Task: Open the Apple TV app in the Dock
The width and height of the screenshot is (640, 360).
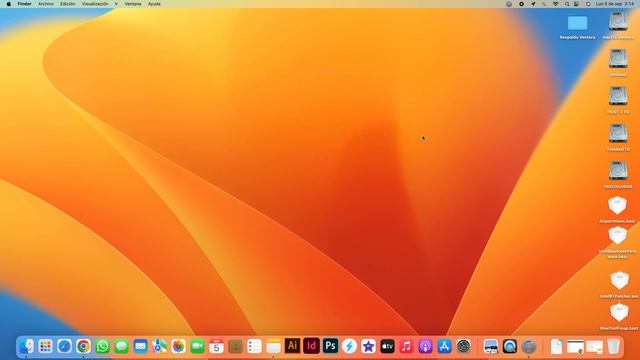Action: [387, 346]
